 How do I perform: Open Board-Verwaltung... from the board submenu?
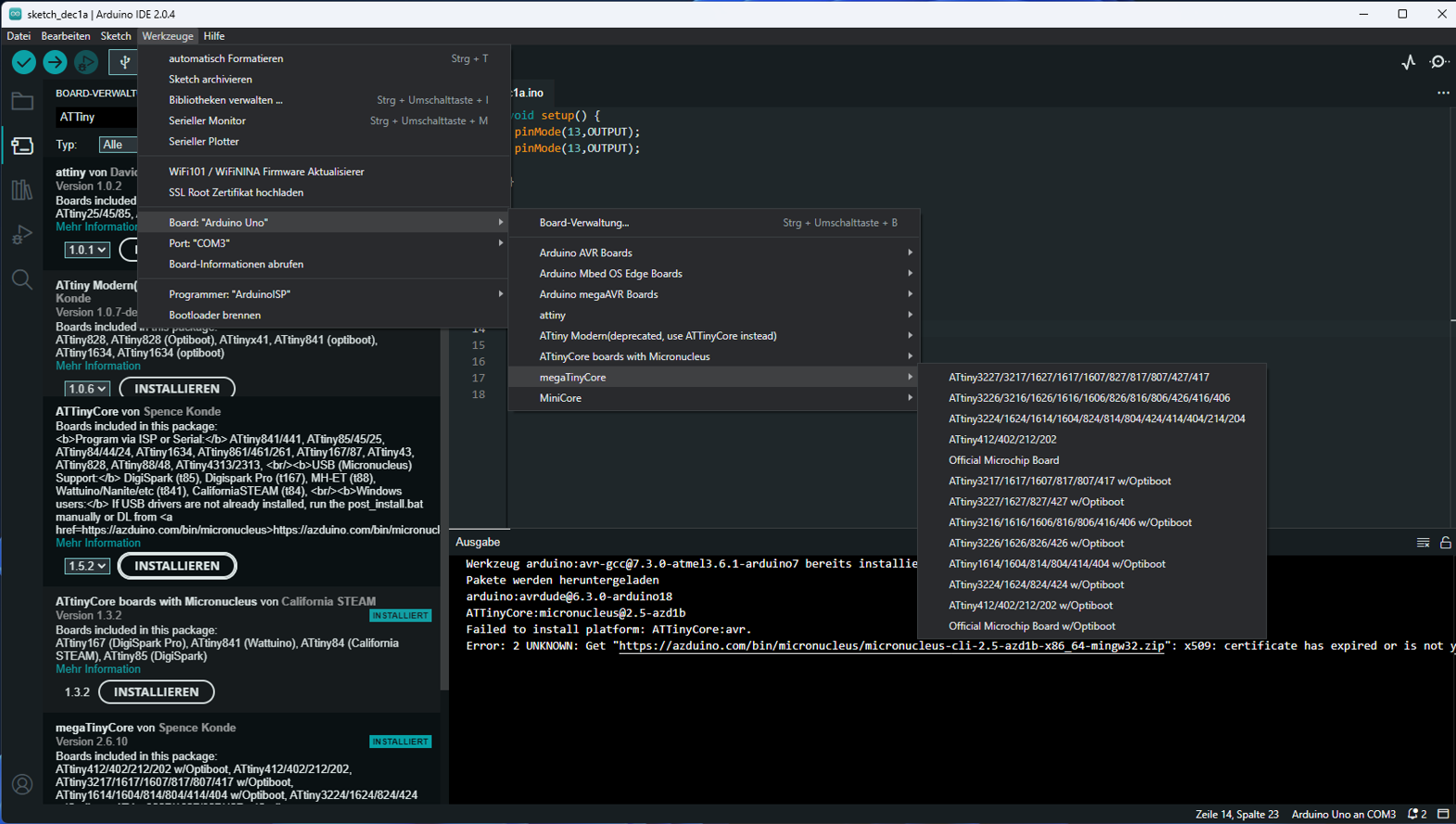712,223
